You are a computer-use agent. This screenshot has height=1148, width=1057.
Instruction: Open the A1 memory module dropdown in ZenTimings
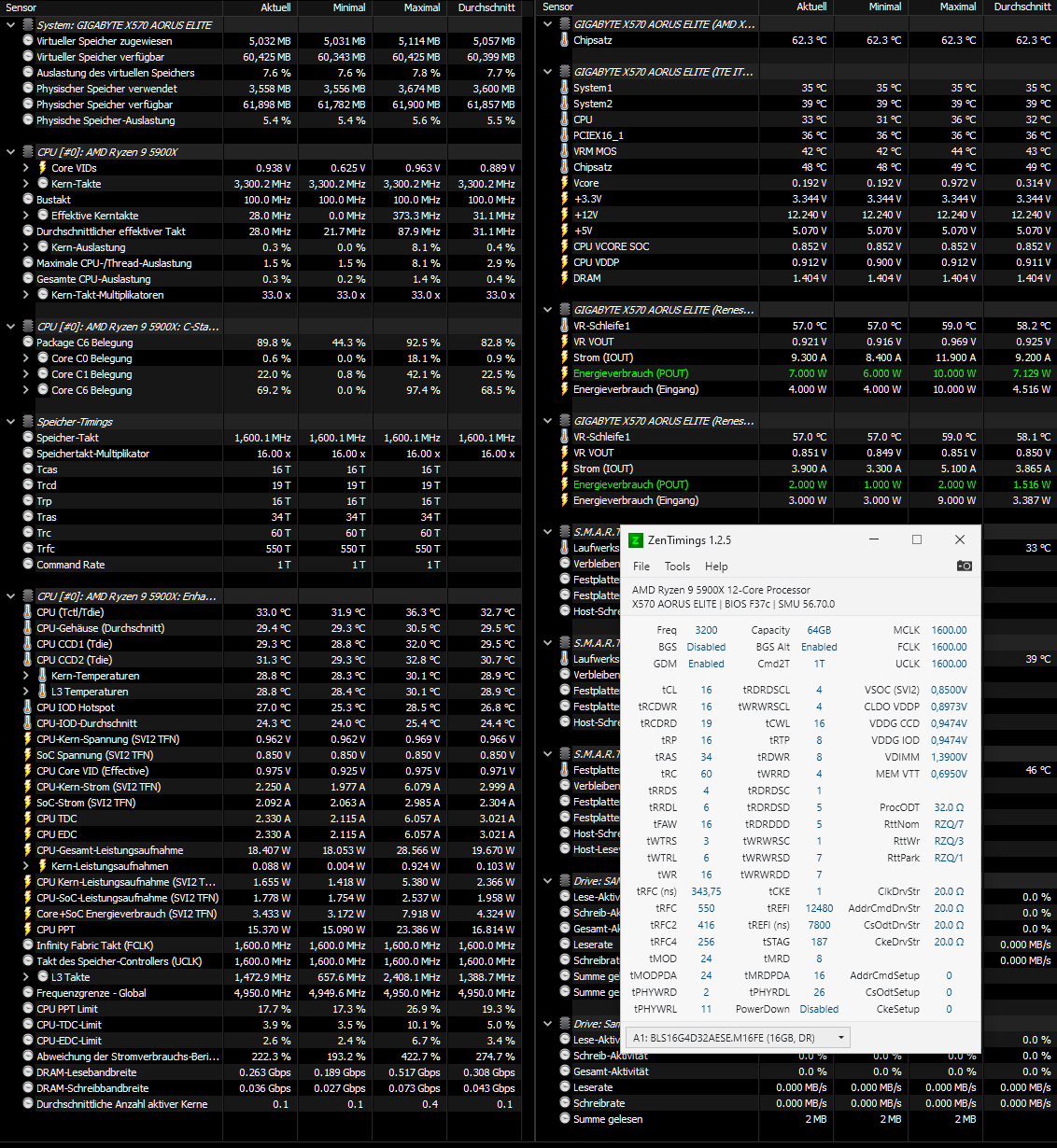pos(839,1037)
